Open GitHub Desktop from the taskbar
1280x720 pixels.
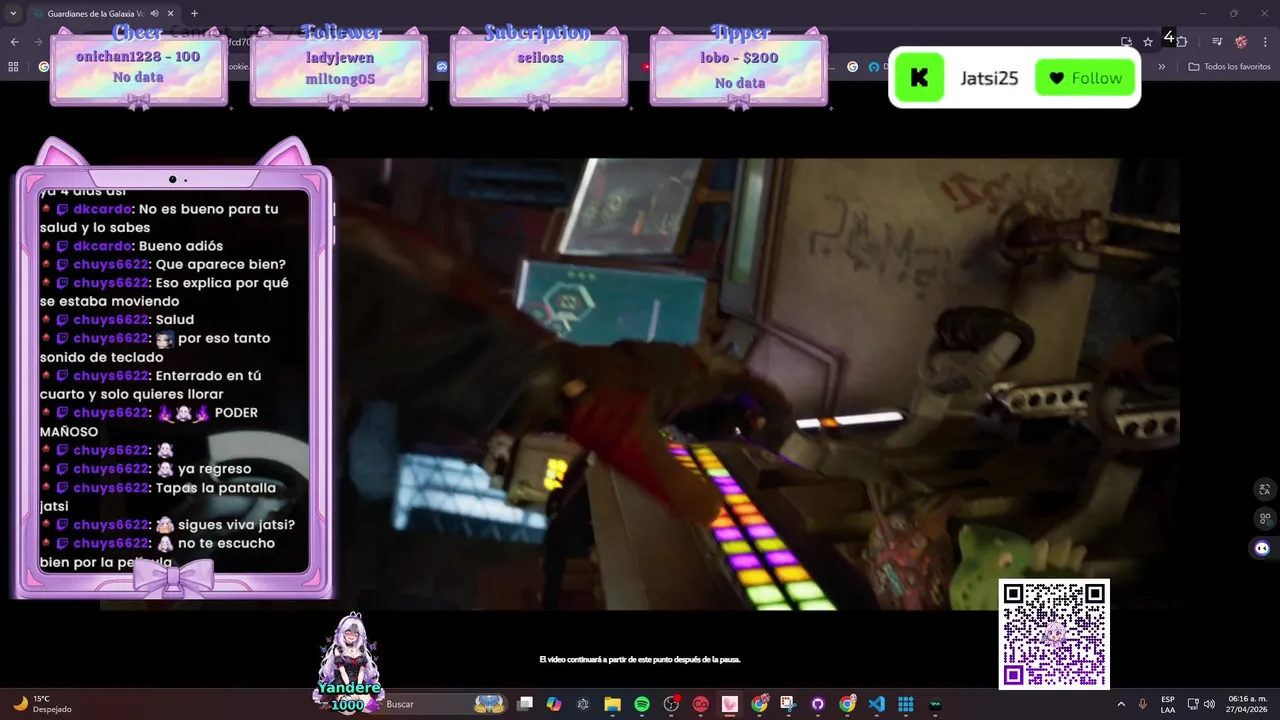[x=818, y=704]
